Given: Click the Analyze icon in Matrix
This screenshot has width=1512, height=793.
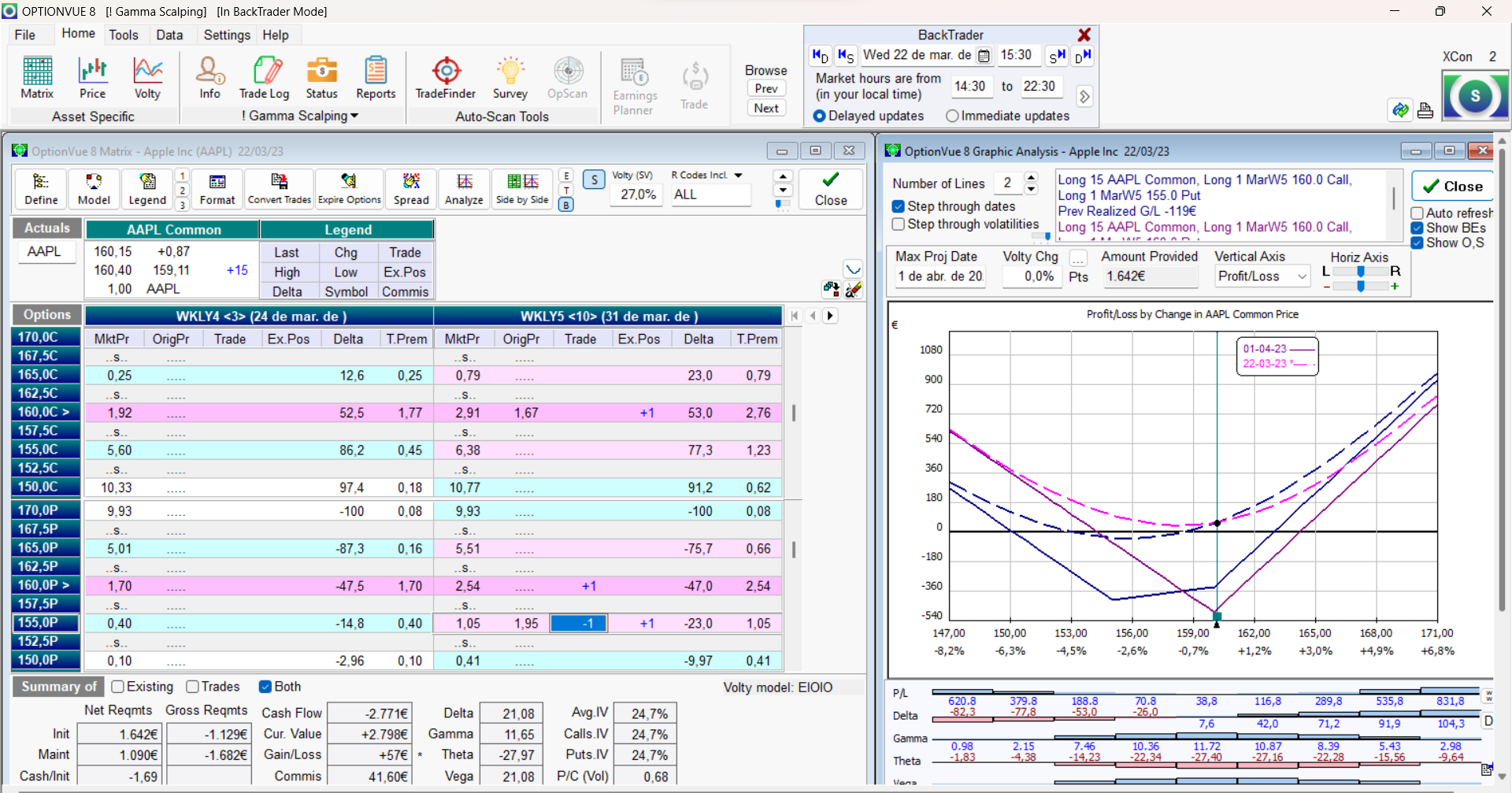Looking at the screenshot, I should tap(464, 190).
